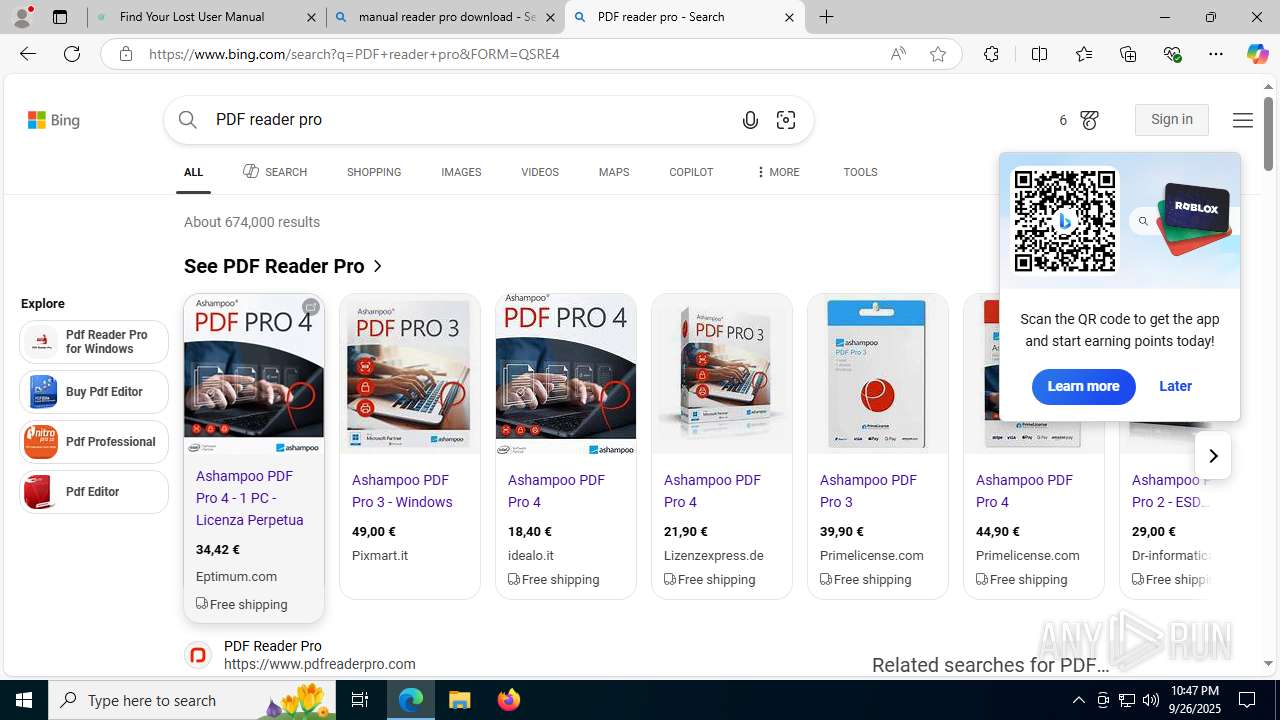Show hidden tray icons

[1078, 700]
